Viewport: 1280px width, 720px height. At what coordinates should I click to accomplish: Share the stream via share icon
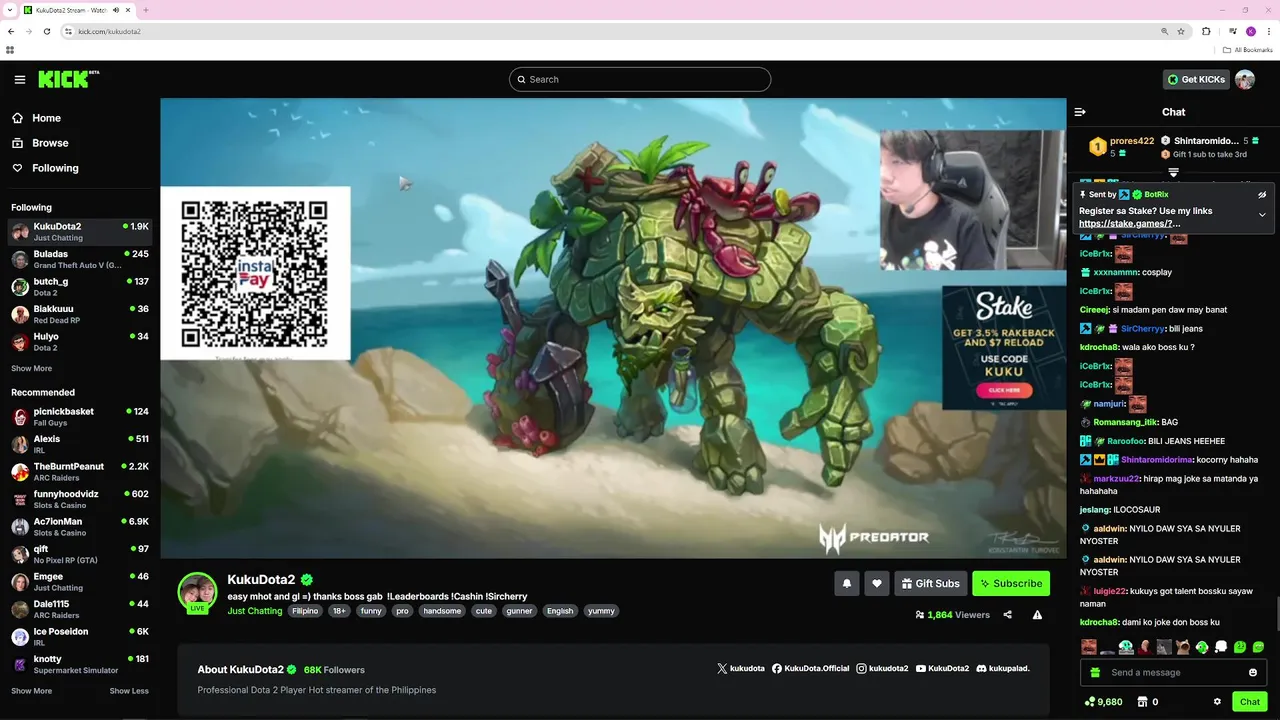pos(1007,615)
